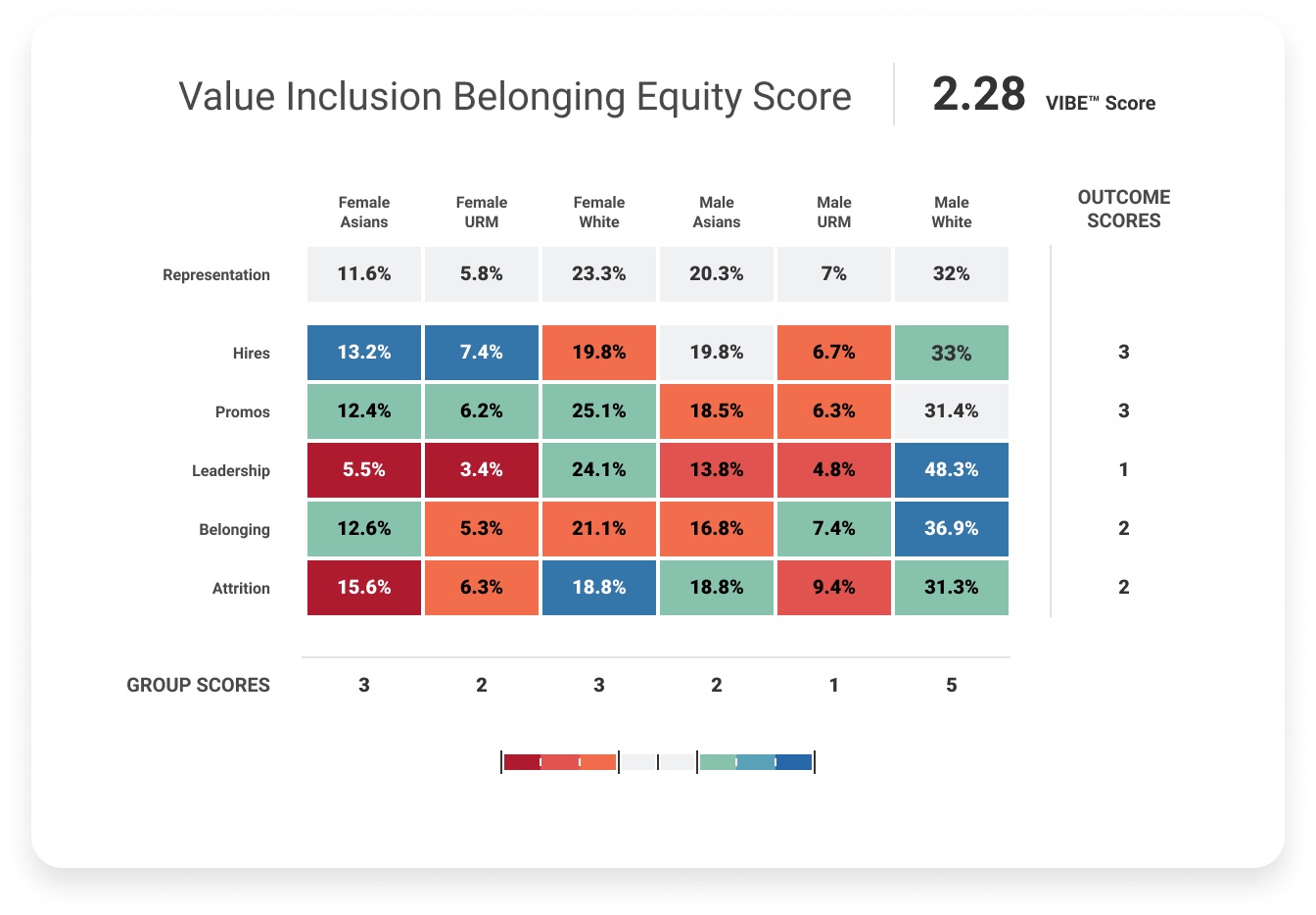1316x915 pixels.
Task: Select the Male White Leadership cell 48.3%
Action: tap(951, 470)
